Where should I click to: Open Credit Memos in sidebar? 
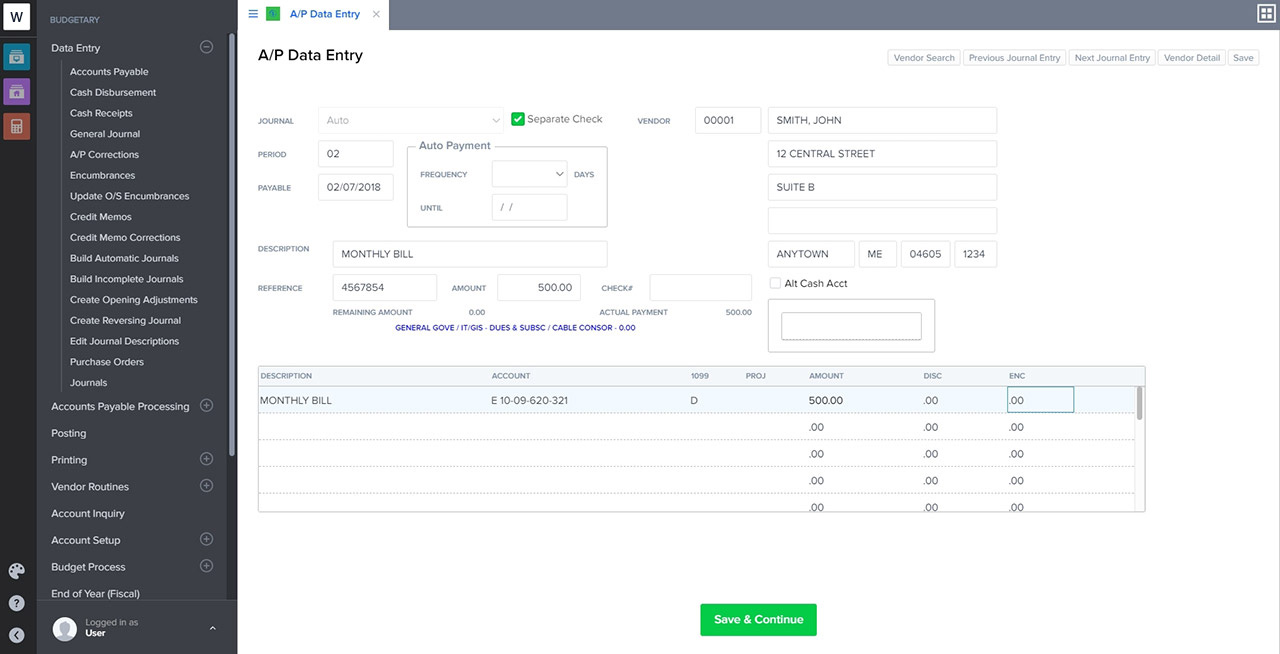[x=101, y=217]
